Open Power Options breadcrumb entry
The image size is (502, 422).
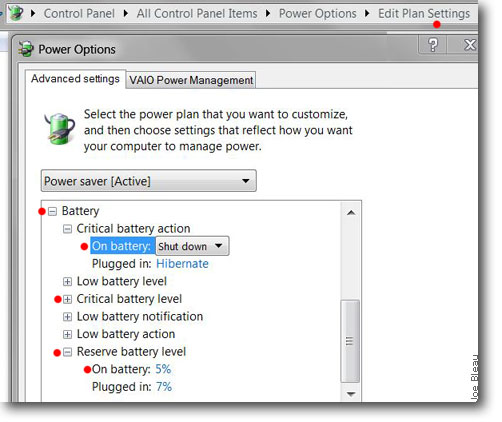point(317,14)
